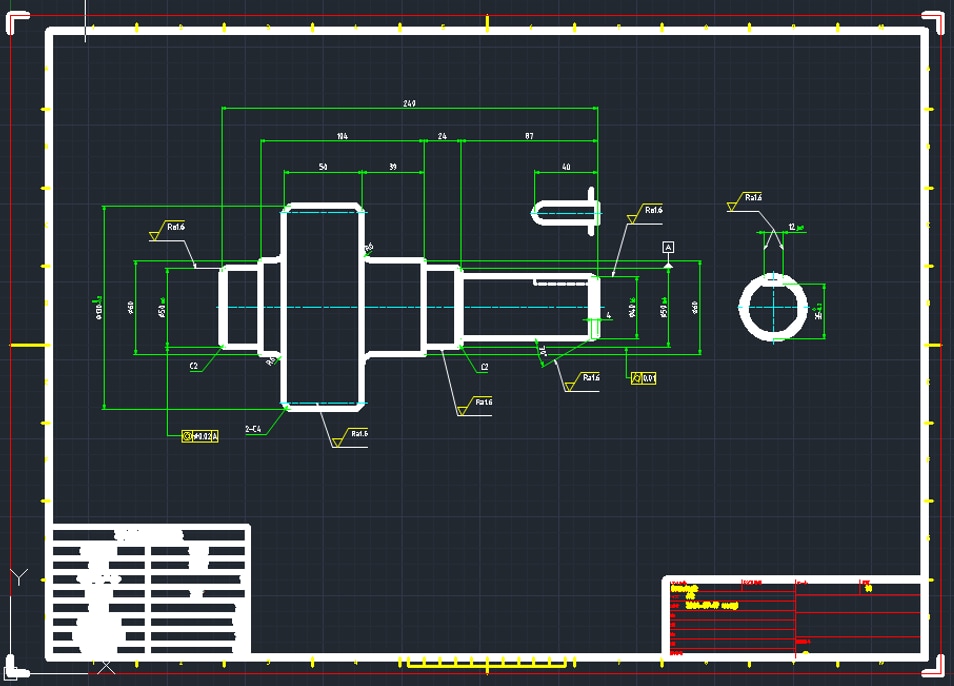Screen dimensions: 954x686
Task: Click the 0.01 cylindricity tolerance frame
Action: coord(644,378)
